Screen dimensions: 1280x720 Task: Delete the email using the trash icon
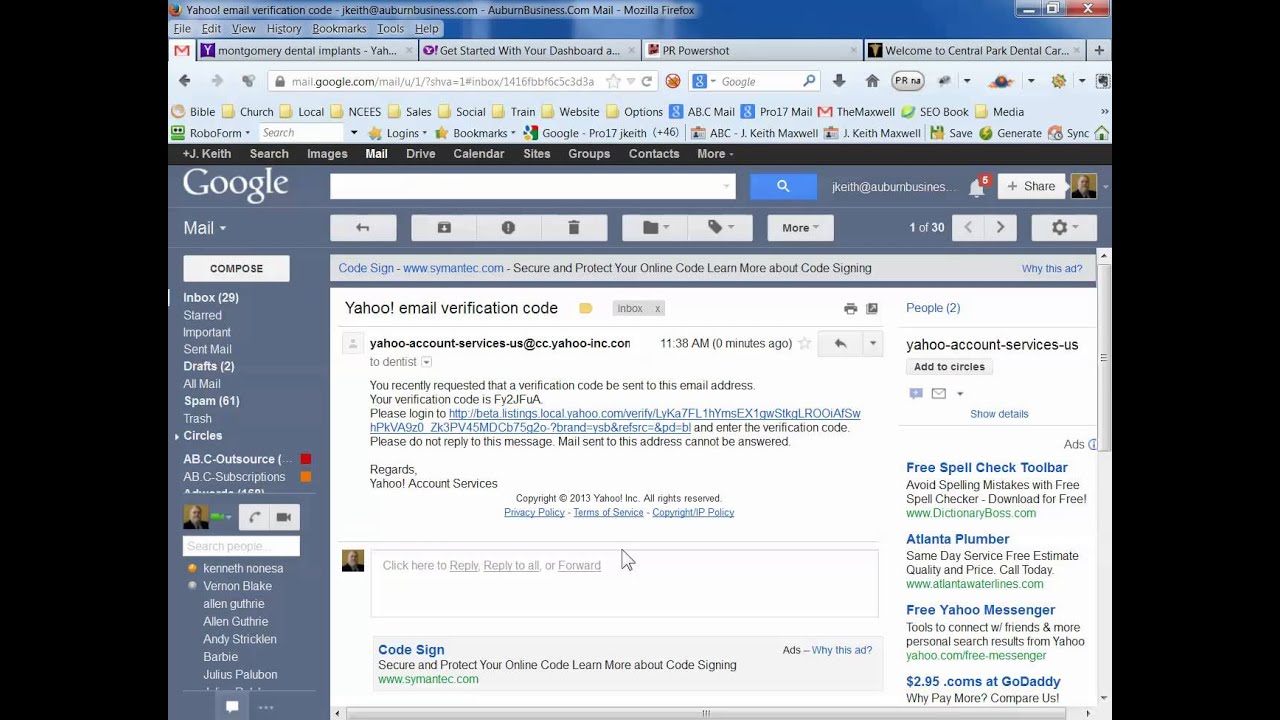click(x=573, y=227)
